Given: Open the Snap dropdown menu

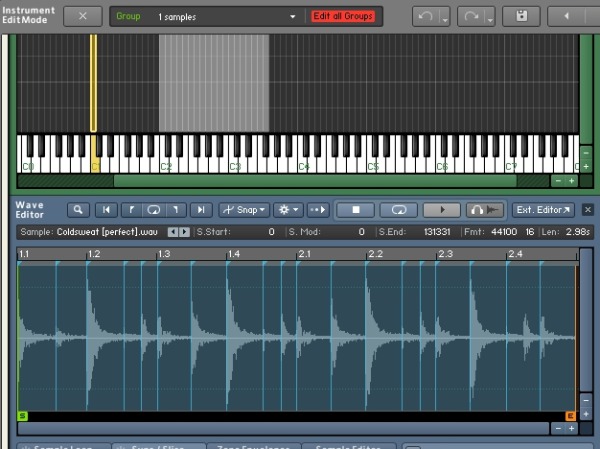Looking at the screenshot, I should (244, 210).
